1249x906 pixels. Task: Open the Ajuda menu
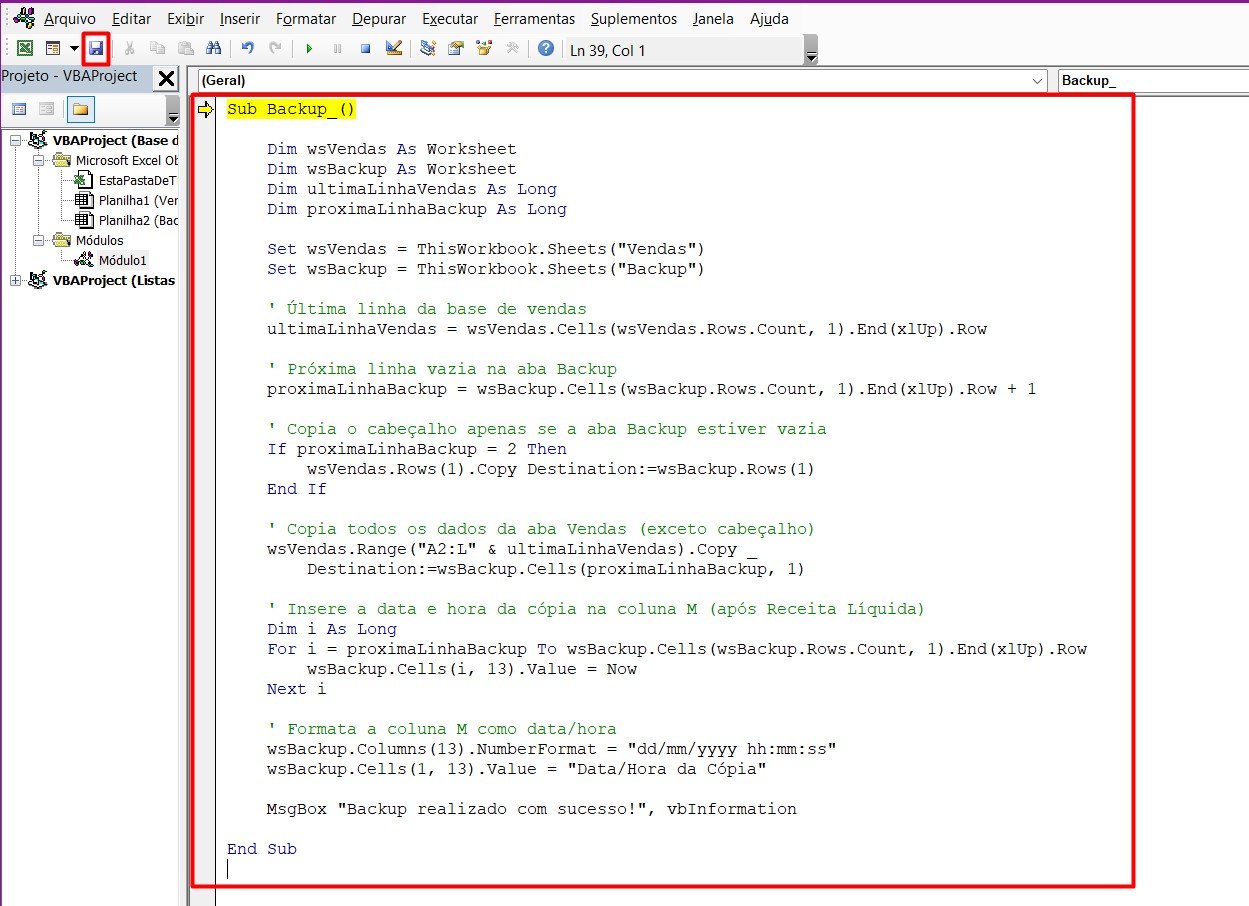(x=768, y=19)
